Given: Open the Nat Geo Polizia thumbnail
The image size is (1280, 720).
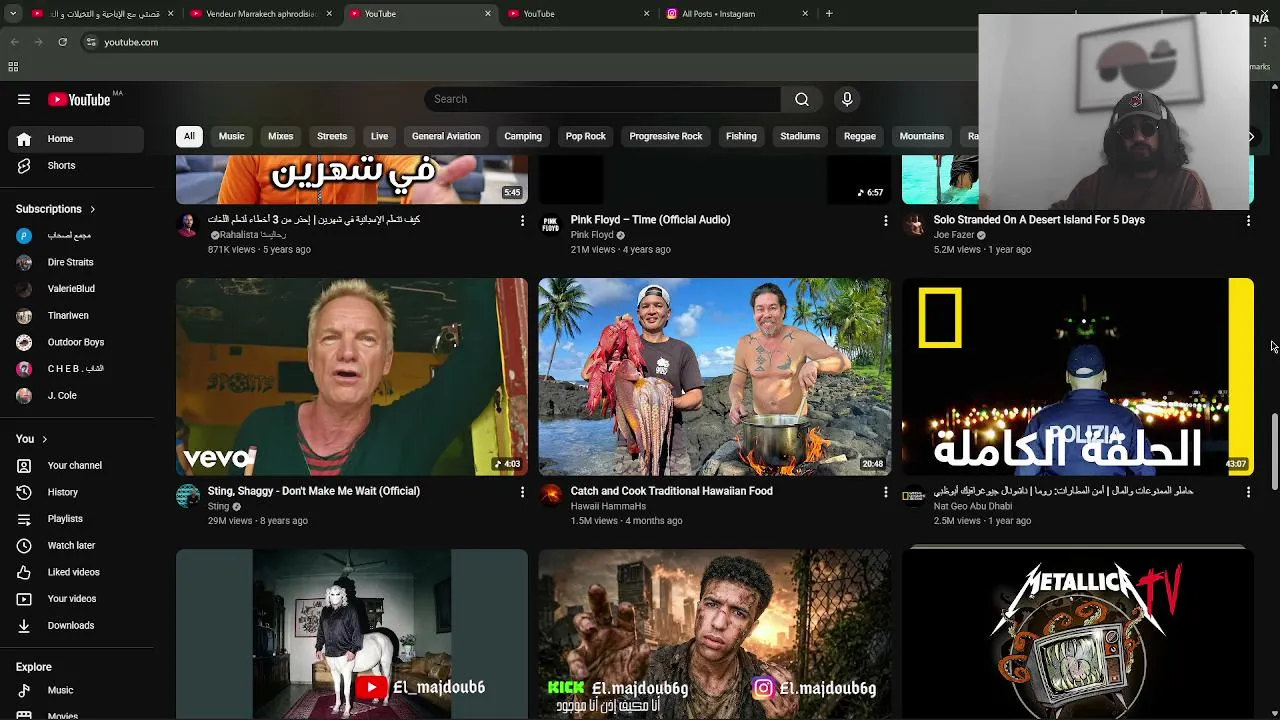Looking at the screenshot, I should tap(1077, 377).
